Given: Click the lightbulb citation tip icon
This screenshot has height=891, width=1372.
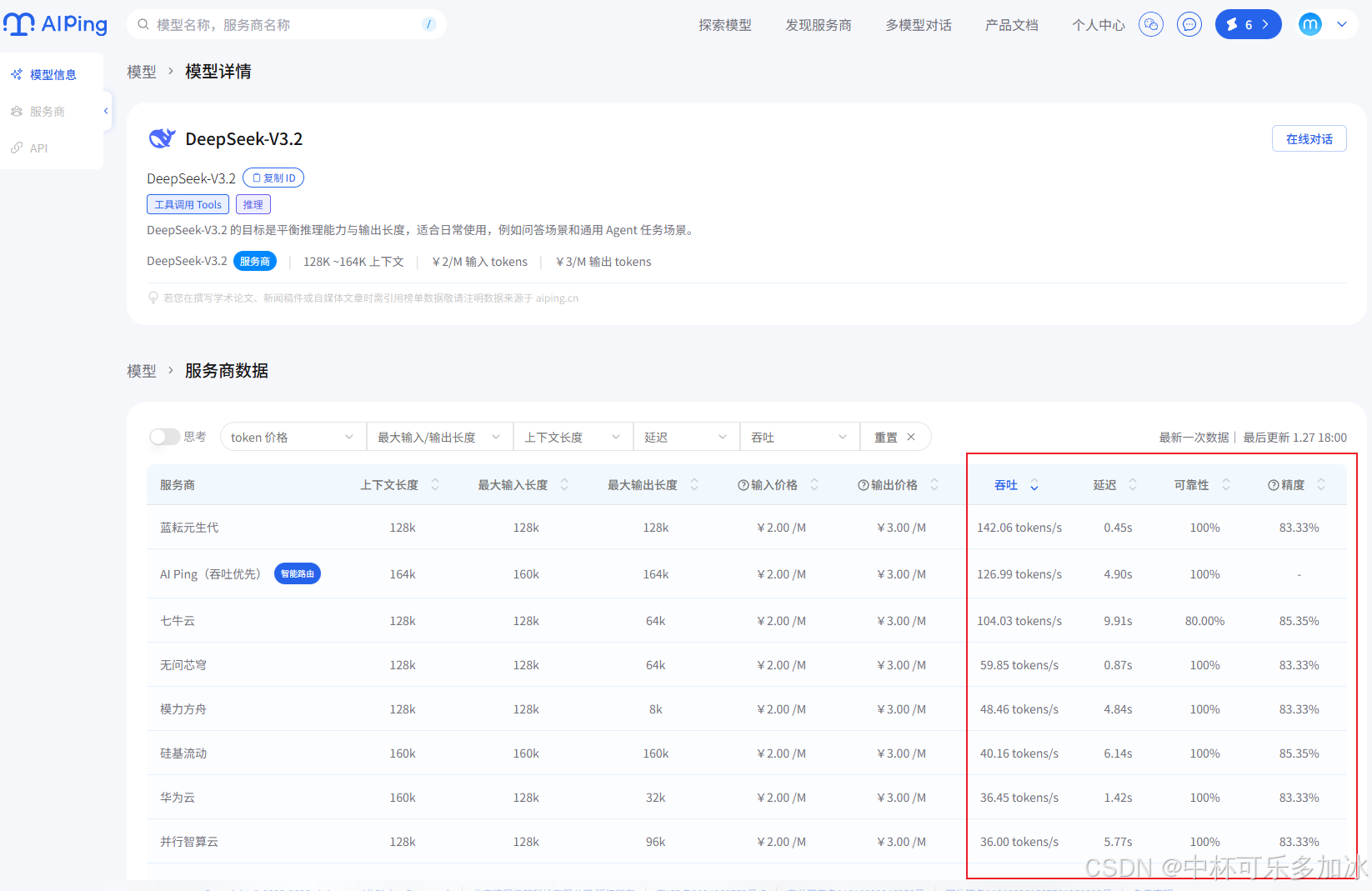Looking at the screenshot, I should (x=153, y=298).
